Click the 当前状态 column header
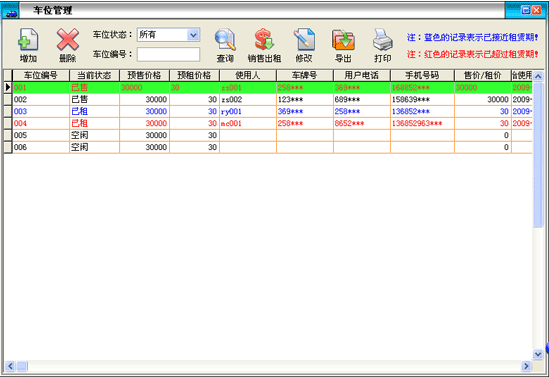The width and height of the screenshot is (549, 377). [x=94, y=75]
